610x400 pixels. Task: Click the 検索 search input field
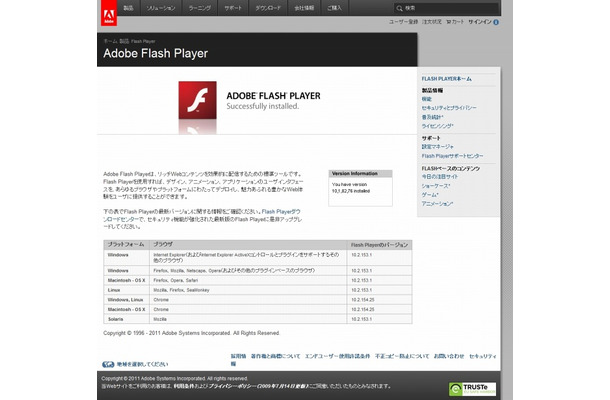click(x=446, y=8)
